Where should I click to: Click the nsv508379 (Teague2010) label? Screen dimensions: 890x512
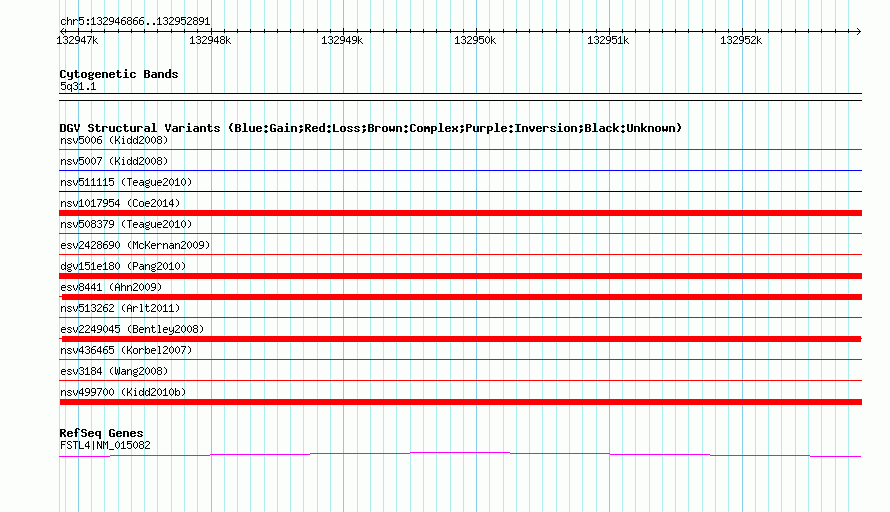pos(126,224)
